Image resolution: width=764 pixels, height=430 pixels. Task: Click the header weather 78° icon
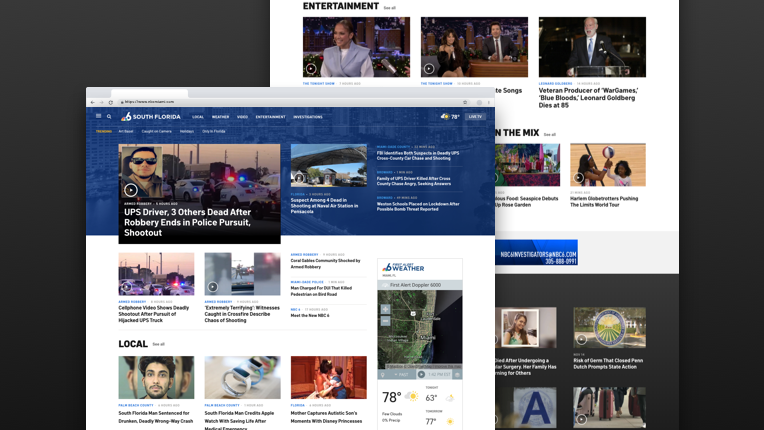[x=450, y=116]
